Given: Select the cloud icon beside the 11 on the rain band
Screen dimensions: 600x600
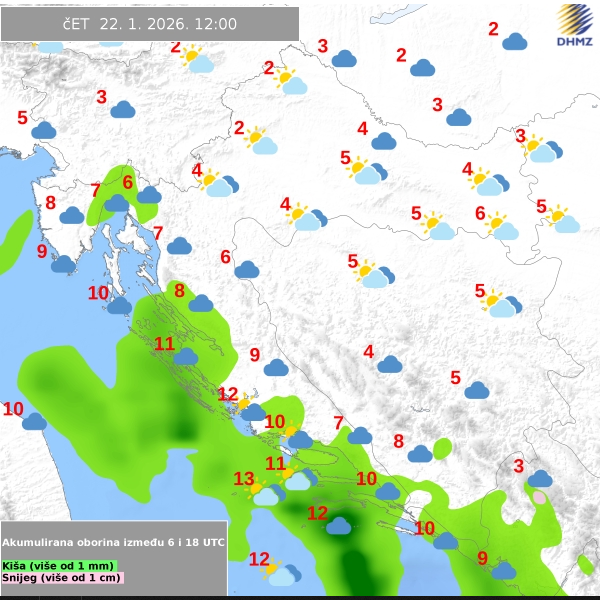Looking at the screenshot, I should (x=186, y=356).
